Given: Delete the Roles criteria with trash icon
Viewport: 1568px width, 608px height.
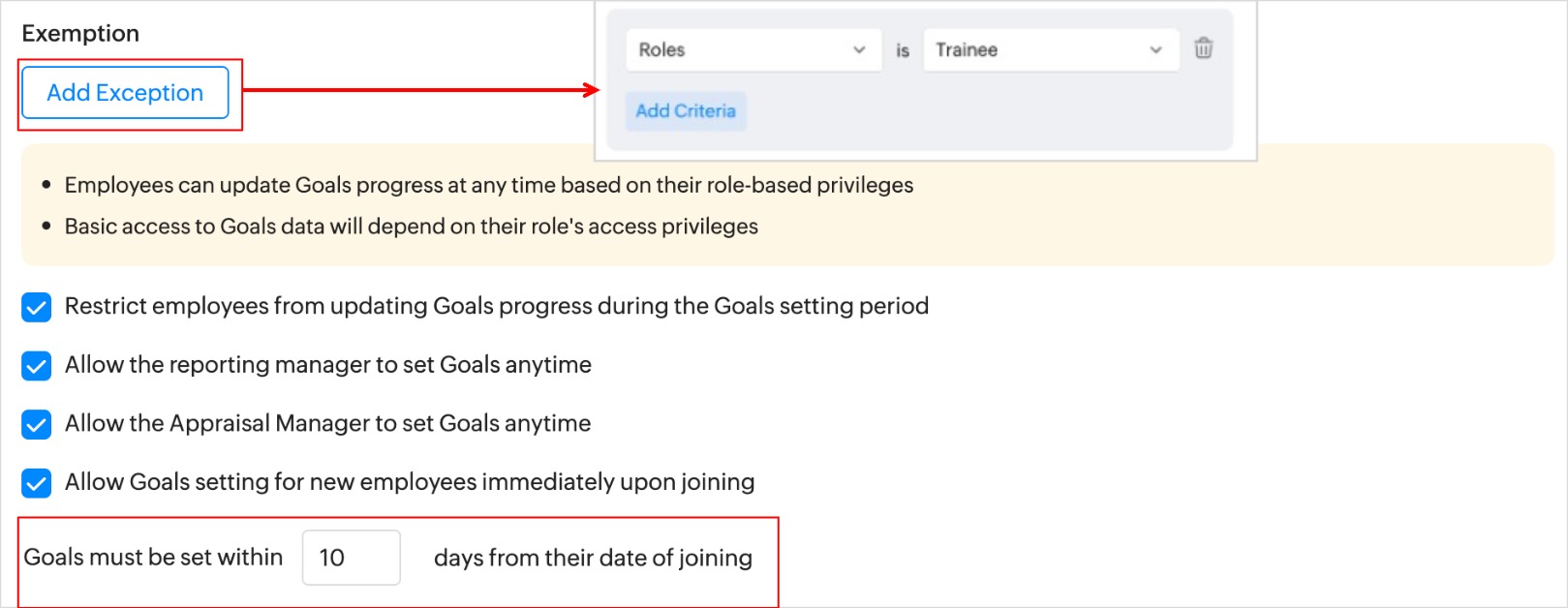Looking at the screenshot, I should point(1203,48).
